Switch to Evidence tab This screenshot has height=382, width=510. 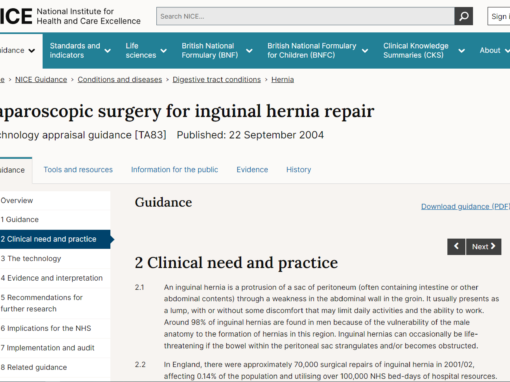coord(252,170)
